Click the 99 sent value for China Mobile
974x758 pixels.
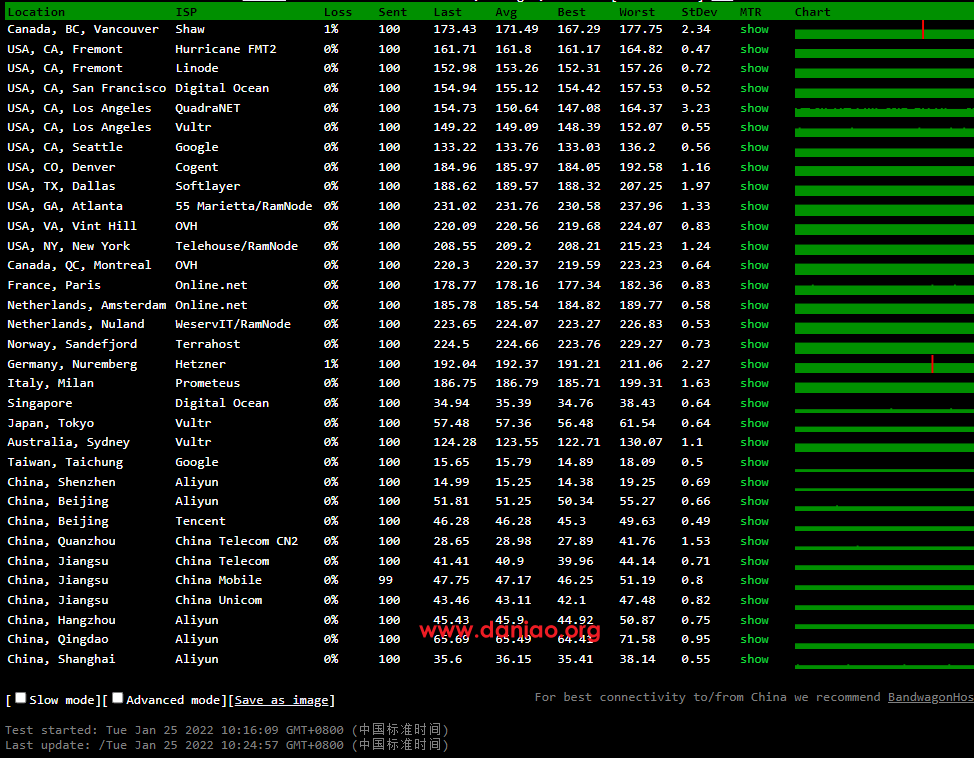385,580
